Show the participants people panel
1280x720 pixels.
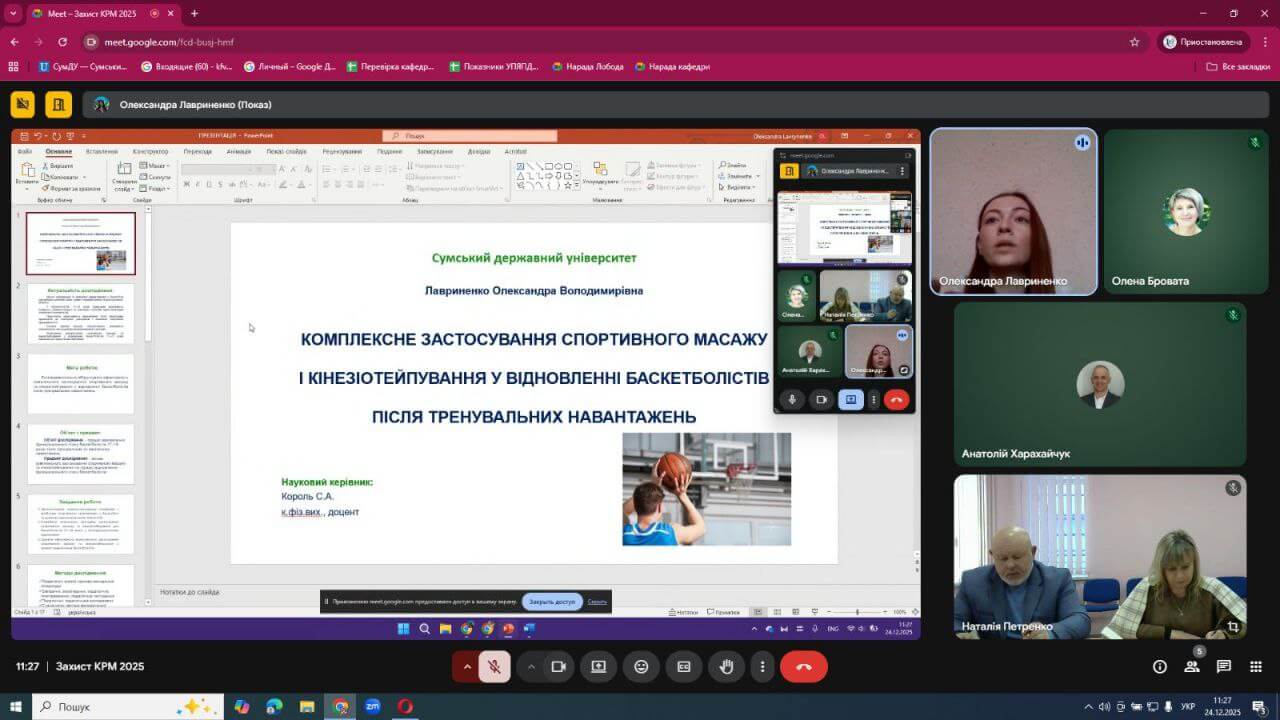pyautogui.click(x=1192, y=667)
